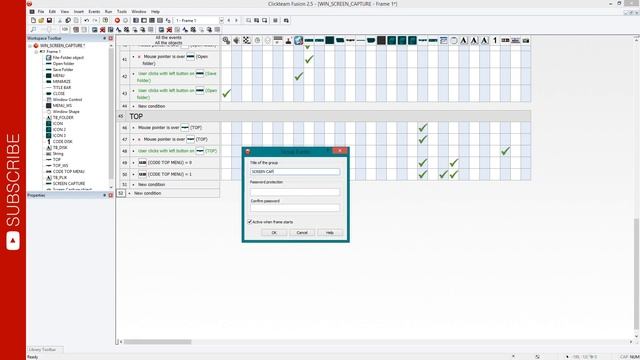Click the Cut scissors icon in the toolbar

pos(60,20)
